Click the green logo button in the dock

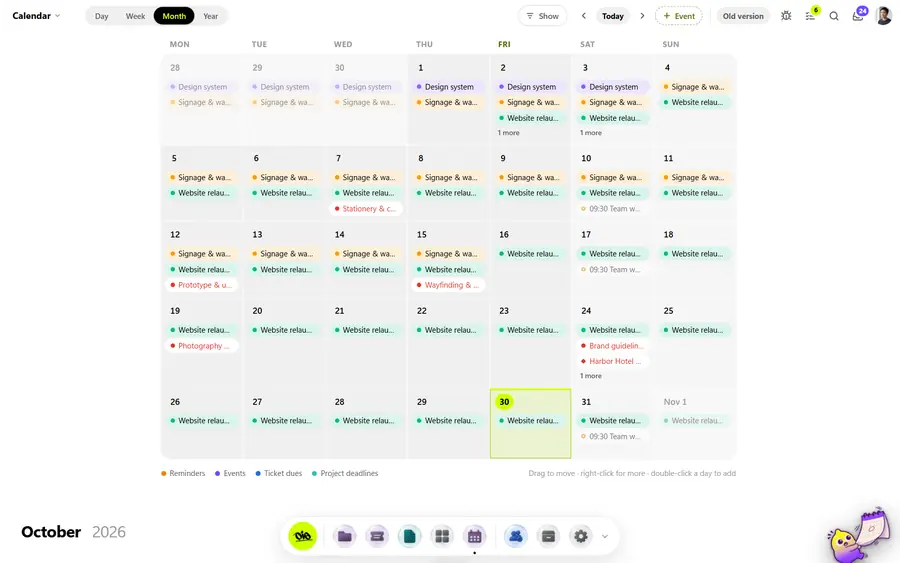click(302, 536)
